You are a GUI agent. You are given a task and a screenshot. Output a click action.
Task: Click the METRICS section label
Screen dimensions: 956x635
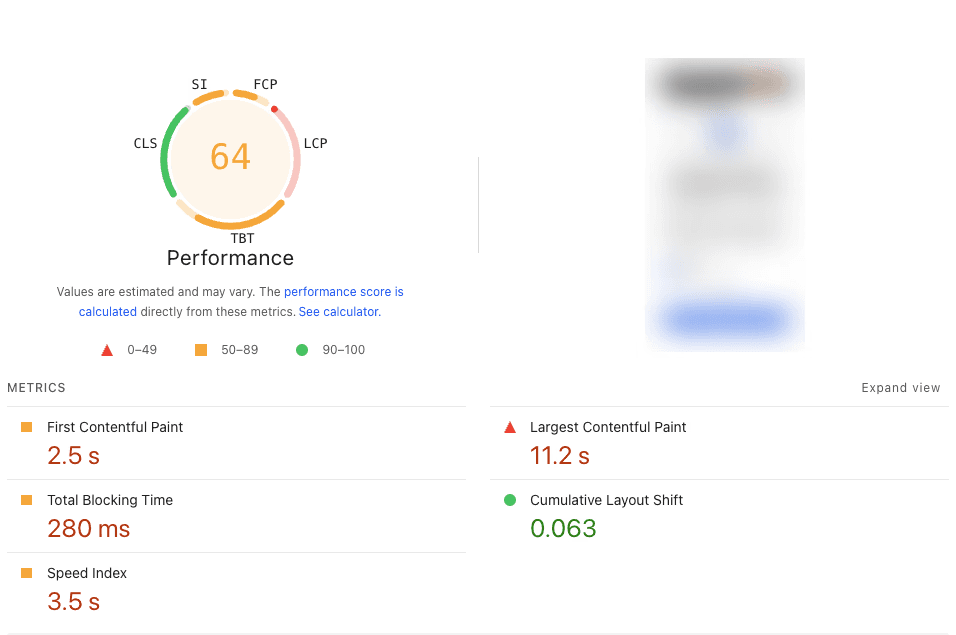pyautogui.click(x=36, y=388)
